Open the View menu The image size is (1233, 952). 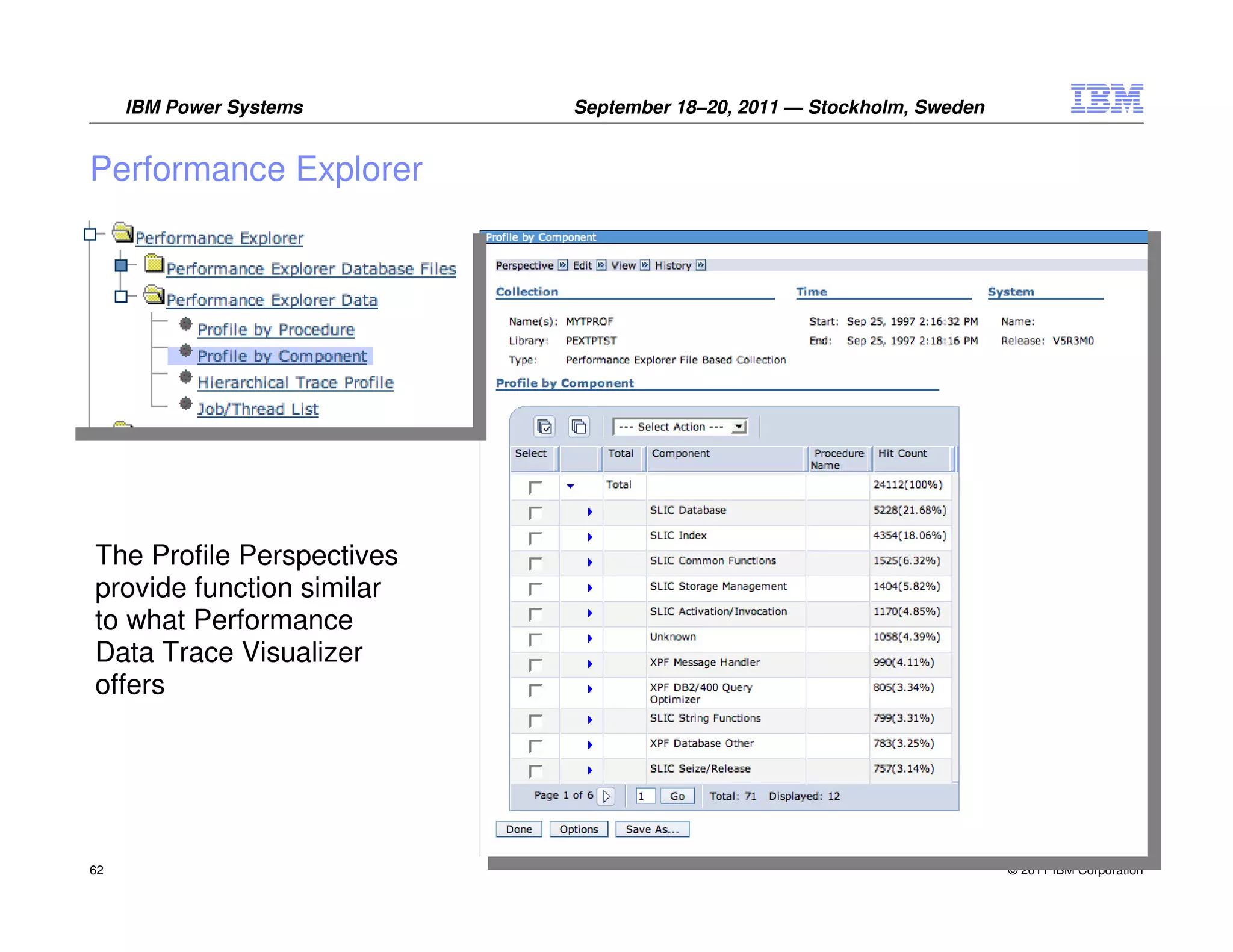(623, 265)
